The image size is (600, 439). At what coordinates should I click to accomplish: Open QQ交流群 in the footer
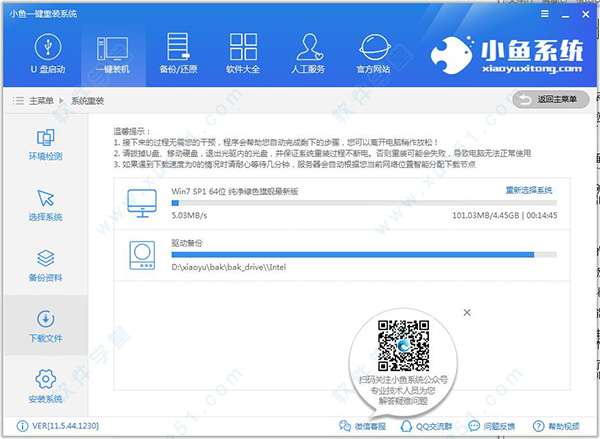click(426, 426)
